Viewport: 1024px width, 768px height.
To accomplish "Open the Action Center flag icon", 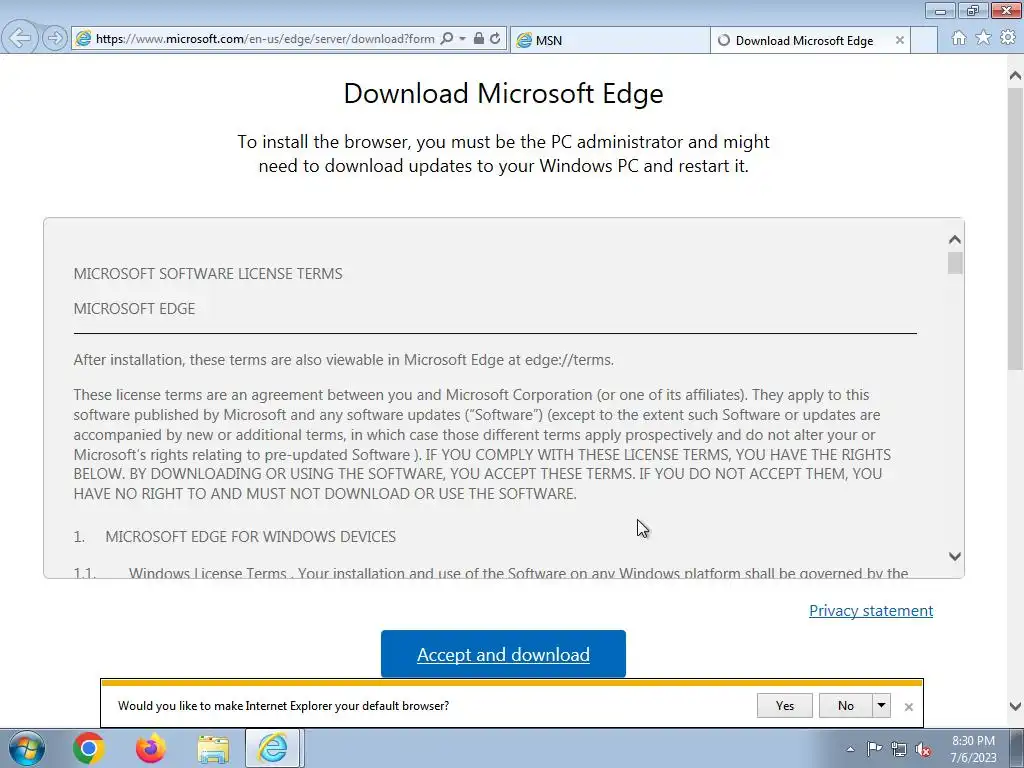I will (x=874, y=749).
